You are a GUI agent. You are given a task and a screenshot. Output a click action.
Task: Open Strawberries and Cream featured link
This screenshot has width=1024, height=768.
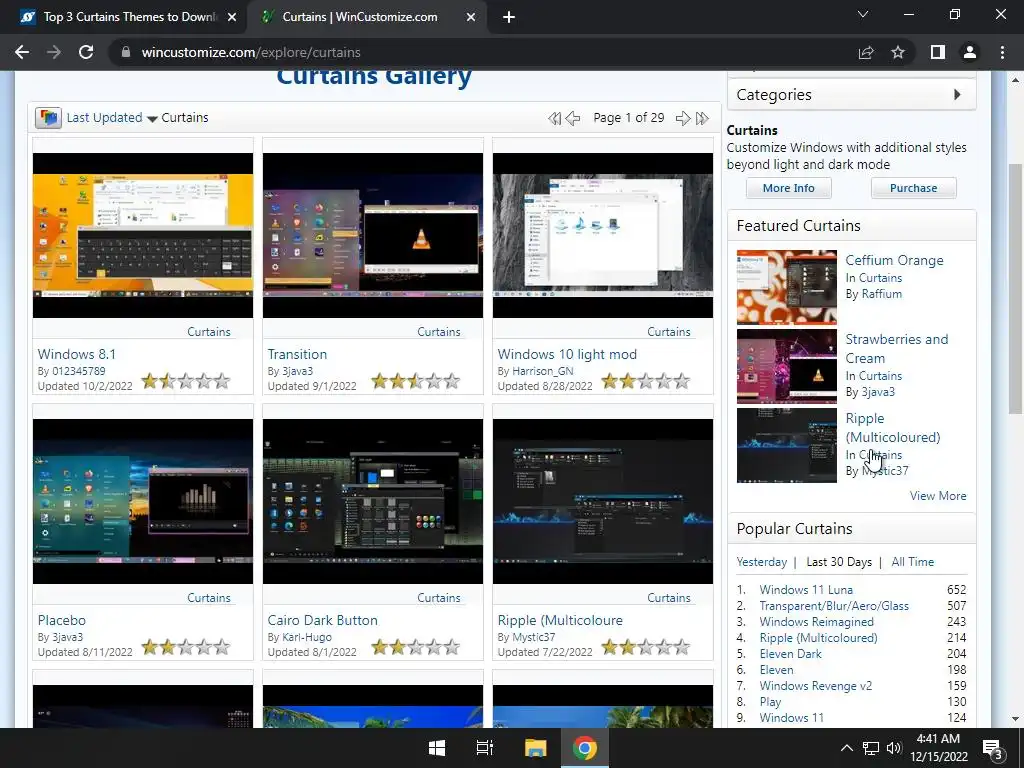(897, 349)
